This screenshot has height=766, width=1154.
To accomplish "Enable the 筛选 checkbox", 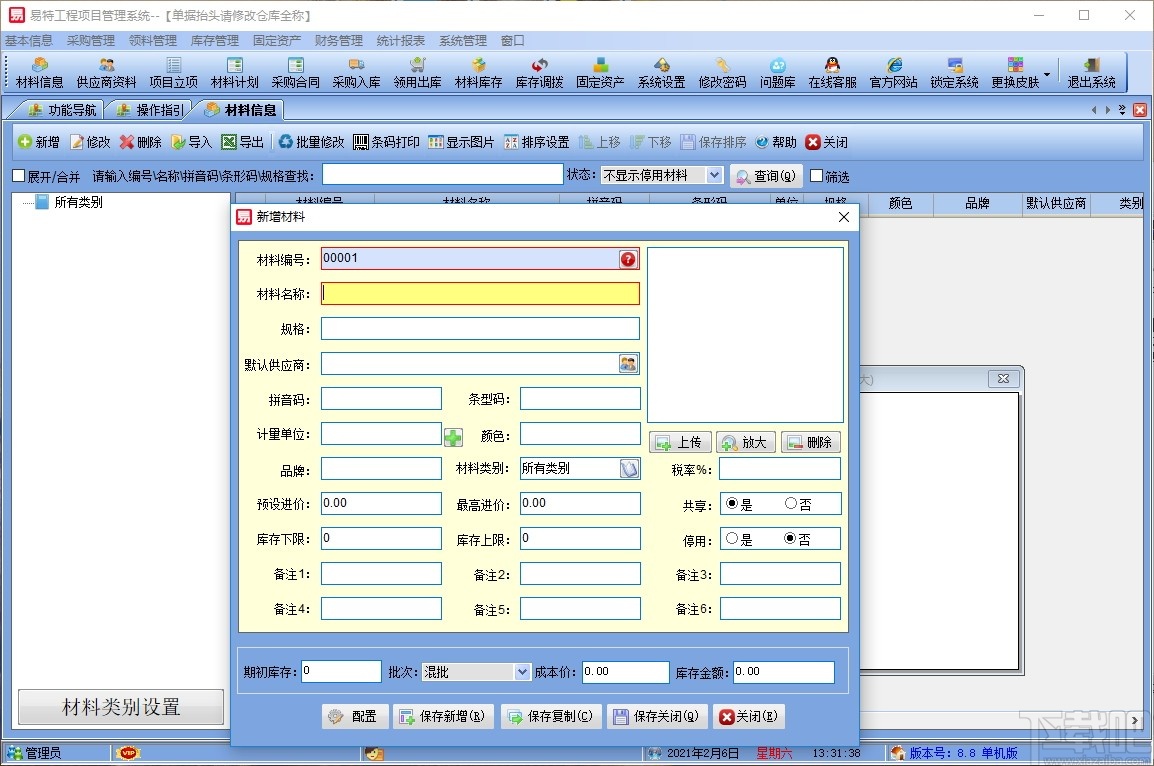I will [816, 176].
